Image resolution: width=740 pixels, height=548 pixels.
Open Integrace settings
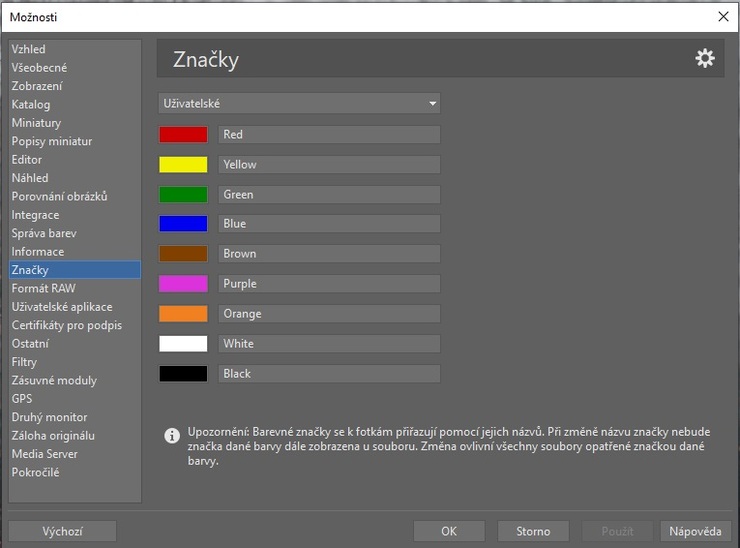pyautogui.click(x=75, y=215)
